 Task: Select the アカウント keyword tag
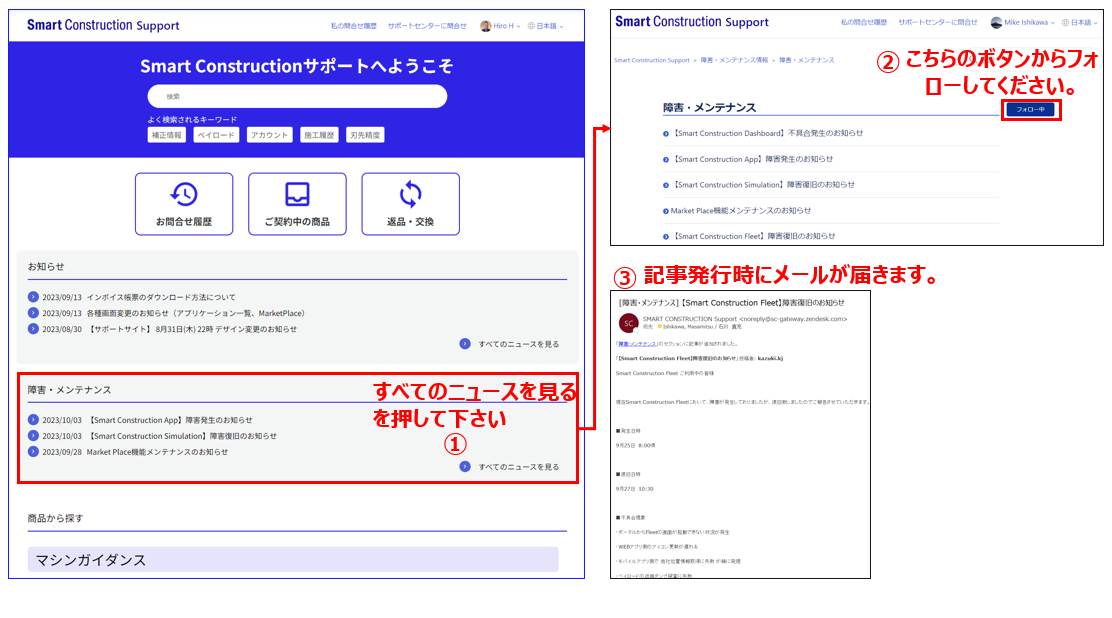269,135
